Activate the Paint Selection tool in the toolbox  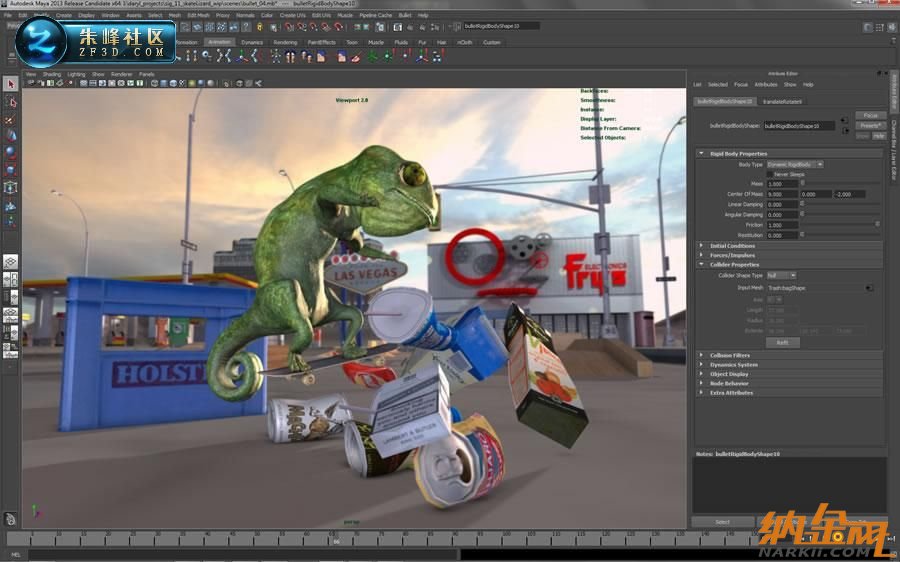tap(10, 119)
